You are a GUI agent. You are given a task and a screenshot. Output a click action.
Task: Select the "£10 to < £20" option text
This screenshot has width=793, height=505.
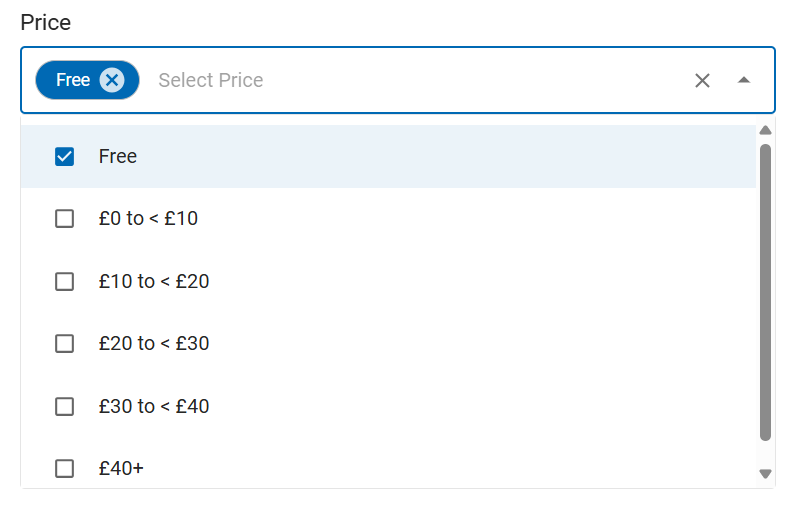point(154,281)
